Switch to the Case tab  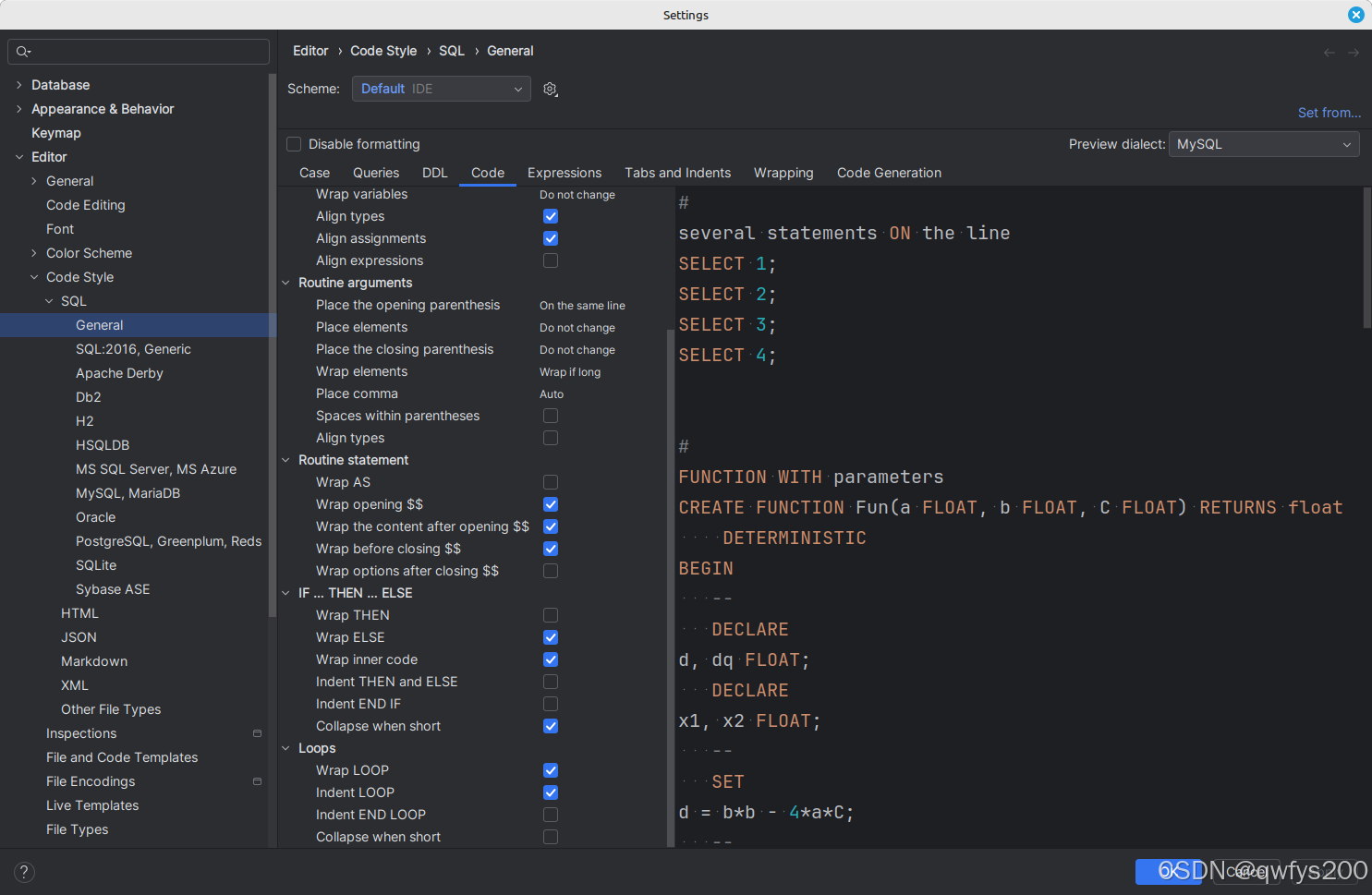coord(314,173)
